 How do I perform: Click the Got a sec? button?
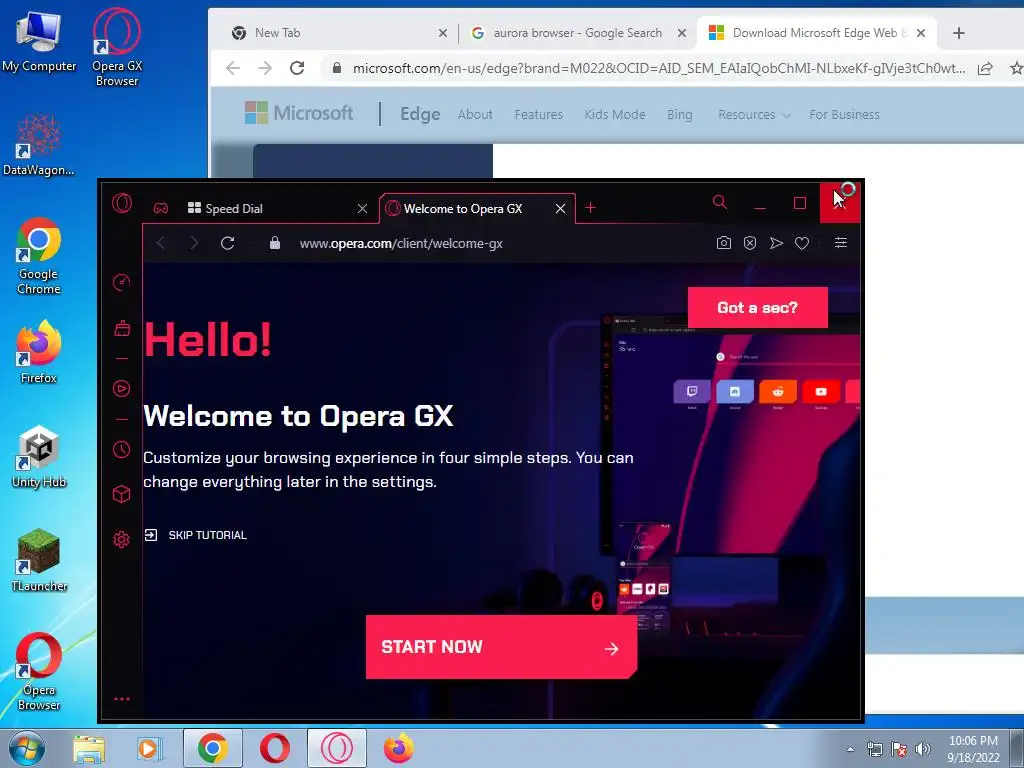click(758, 308)
